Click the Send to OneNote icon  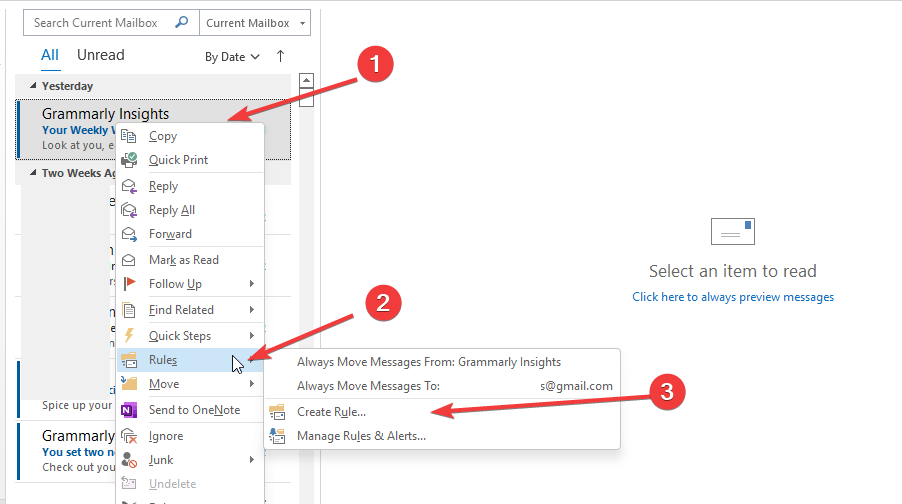[x=129, y=410]
